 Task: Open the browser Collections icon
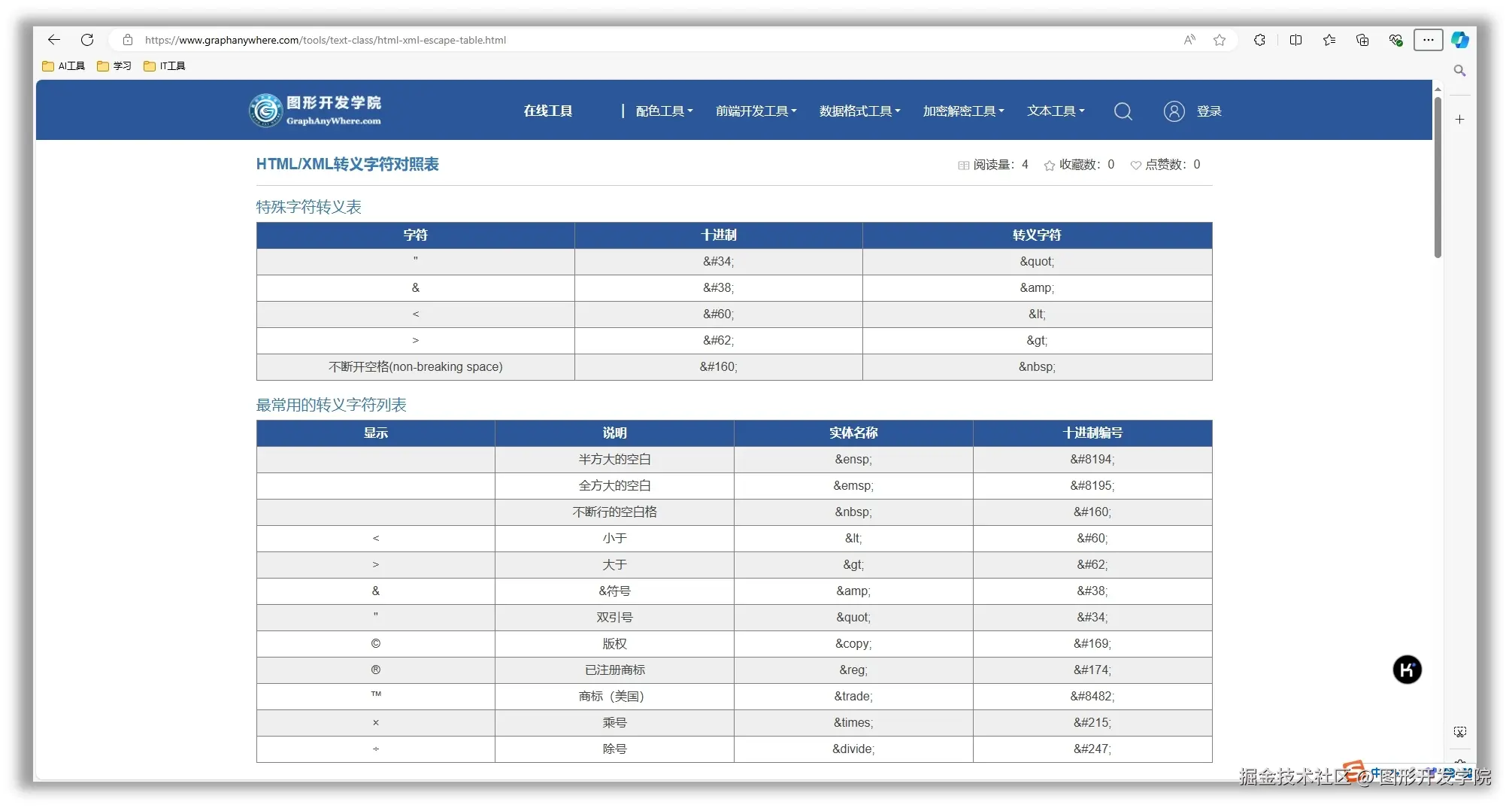[1362, 40]
